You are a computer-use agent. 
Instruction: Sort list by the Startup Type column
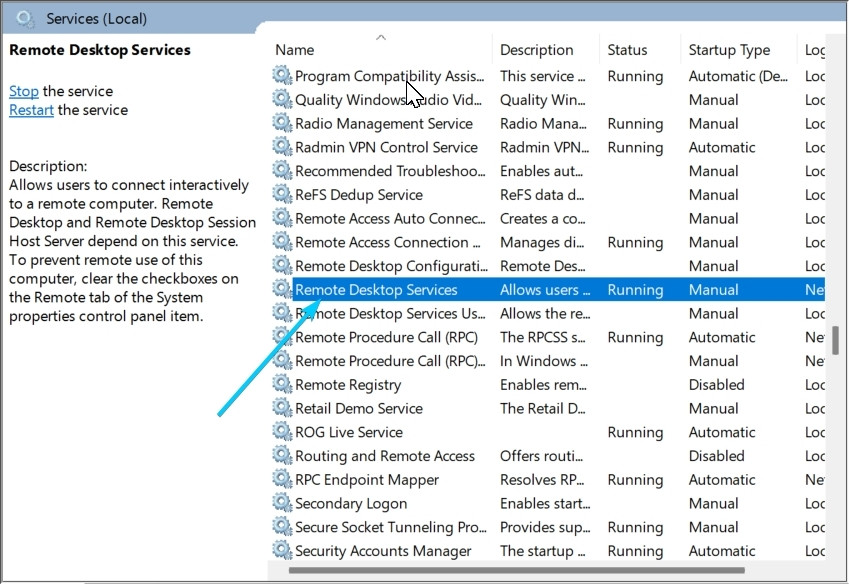(729, 50)
